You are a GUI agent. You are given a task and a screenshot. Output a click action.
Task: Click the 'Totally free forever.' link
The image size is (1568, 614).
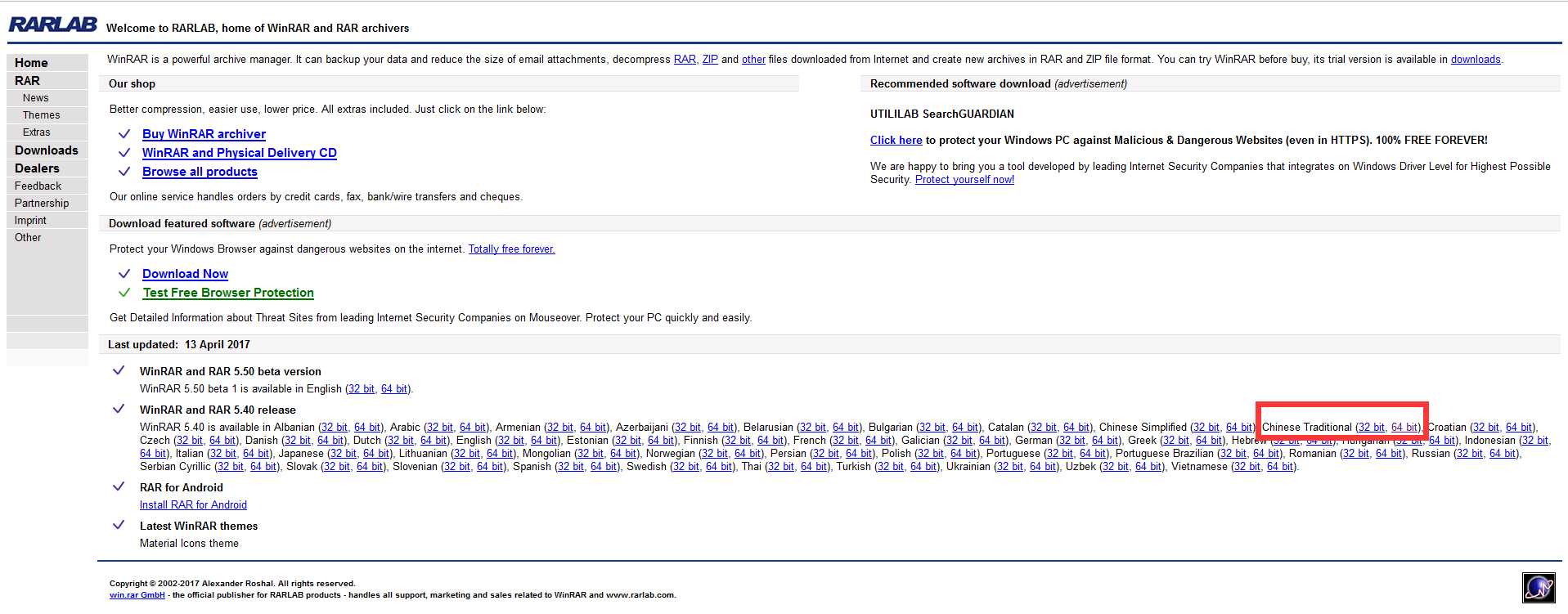click(511, 249)
